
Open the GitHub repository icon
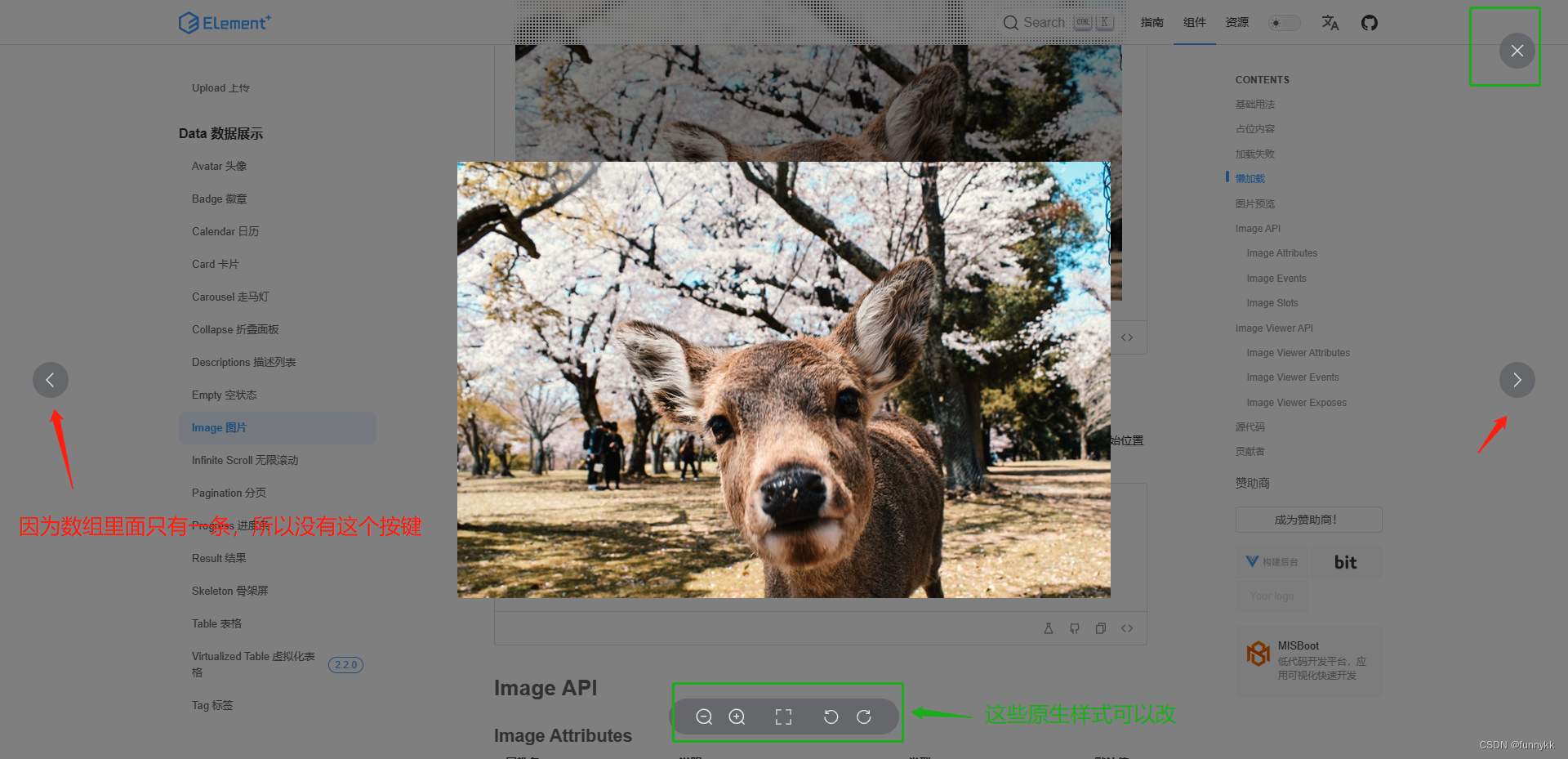(x=1370, y=23)
